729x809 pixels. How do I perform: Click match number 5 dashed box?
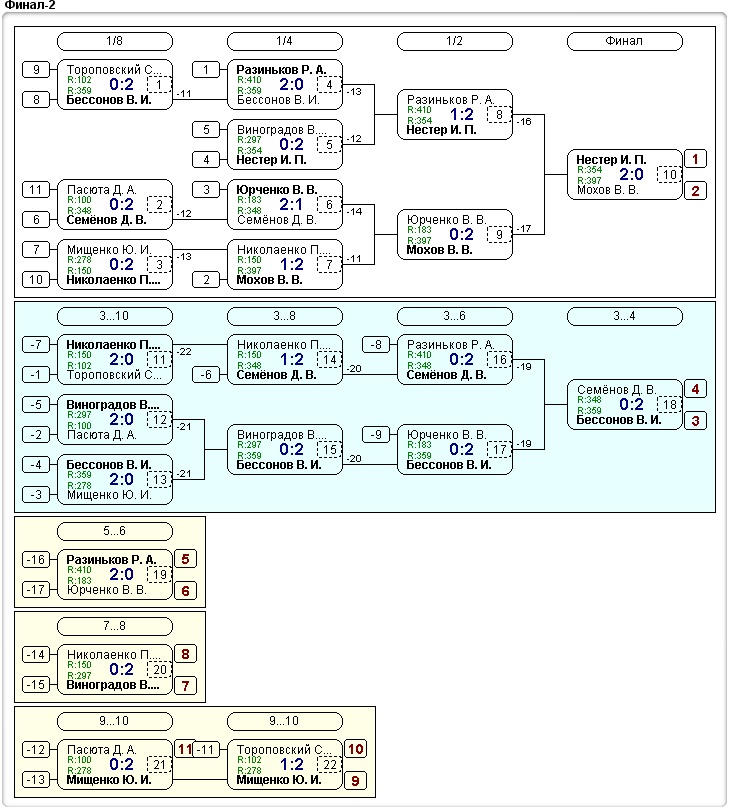pyautogui.click(x=329, y=144)
